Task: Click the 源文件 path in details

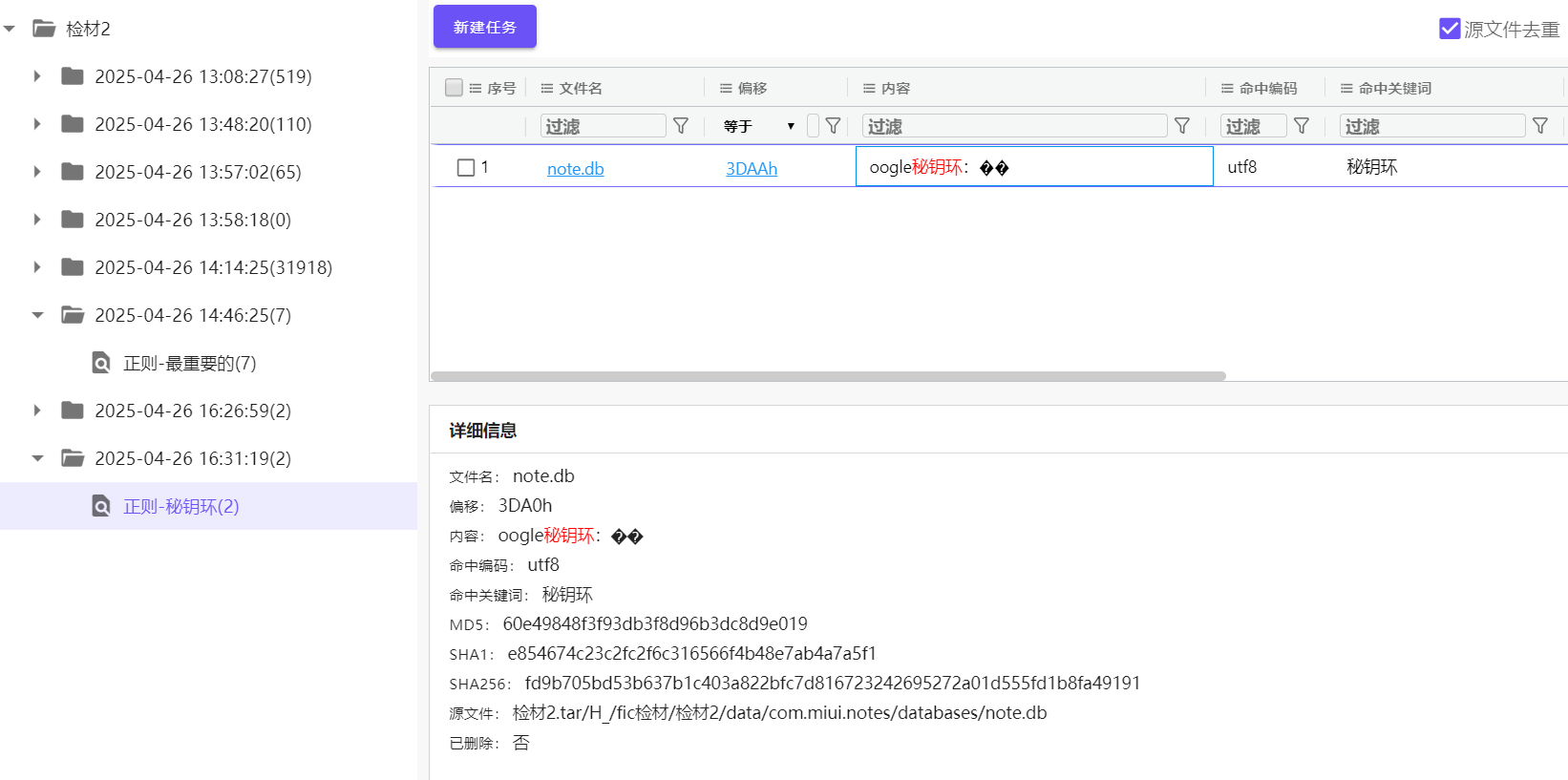Action: click(x=779, y=712)
